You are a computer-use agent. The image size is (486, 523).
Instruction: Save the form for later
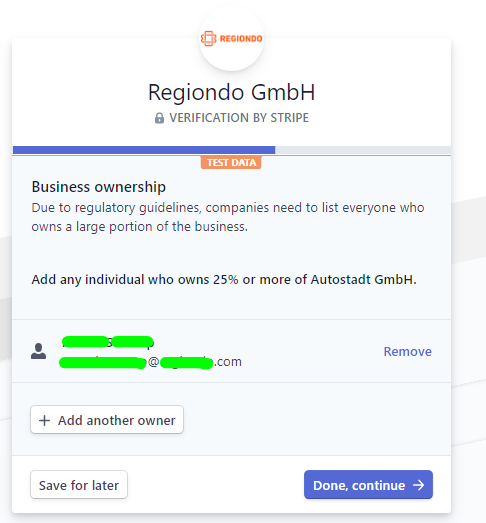click(79, 485)
